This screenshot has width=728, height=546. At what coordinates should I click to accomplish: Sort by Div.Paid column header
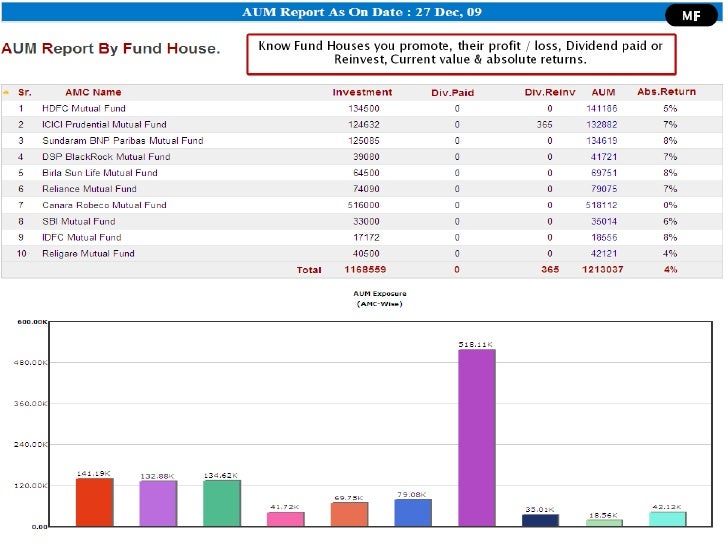click(x=453, y=92)
